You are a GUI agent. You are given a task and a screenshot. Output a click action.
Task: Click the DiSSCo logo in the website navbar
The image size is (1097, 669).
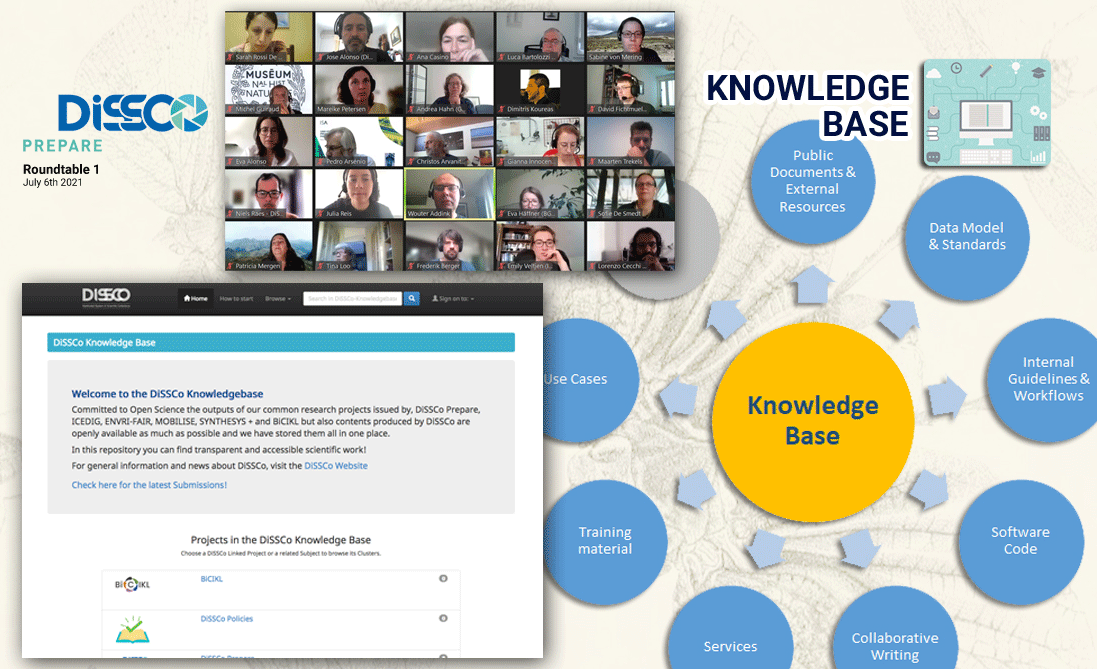(x=106, y=297)
